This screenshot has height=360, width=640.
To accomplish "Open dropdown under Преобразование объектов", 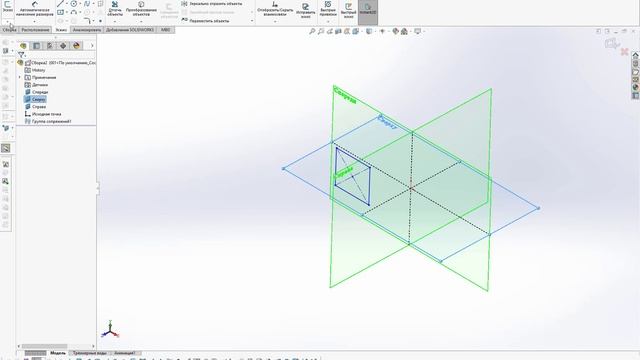I will pos(141,21).
